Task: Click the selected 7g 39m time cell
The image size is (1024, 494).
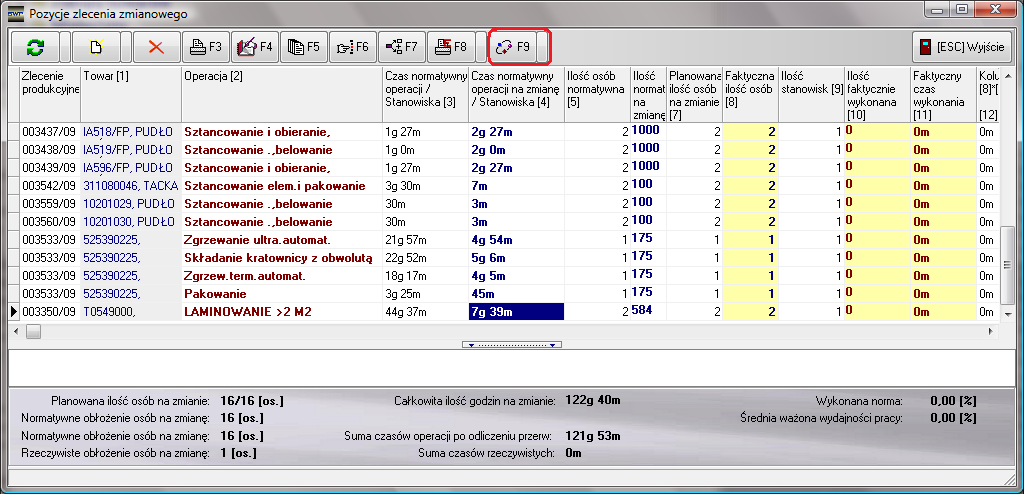Action: (x=516, y=312)
